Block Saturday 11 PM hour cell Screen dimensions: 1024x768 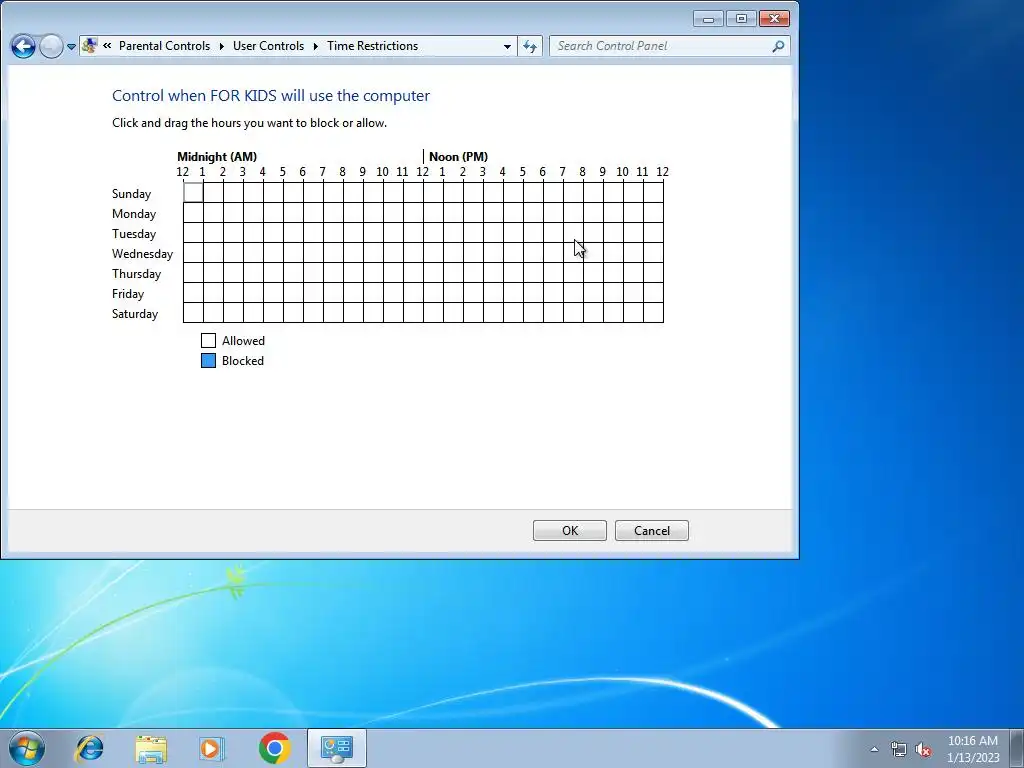[x=654, y=313]
